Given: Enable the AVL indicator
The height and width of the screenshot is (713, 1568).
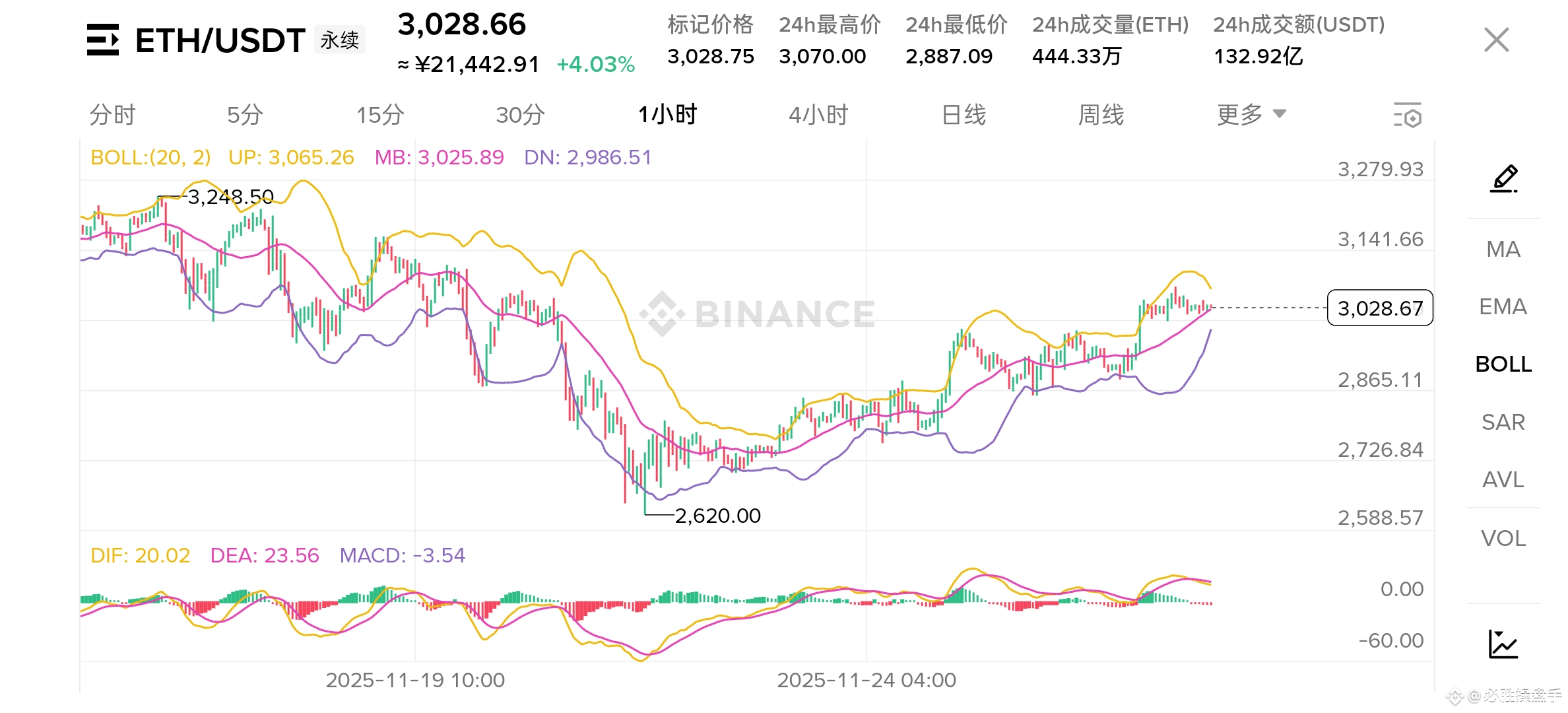Looking at the screenshot, I should click(1503, 480).
